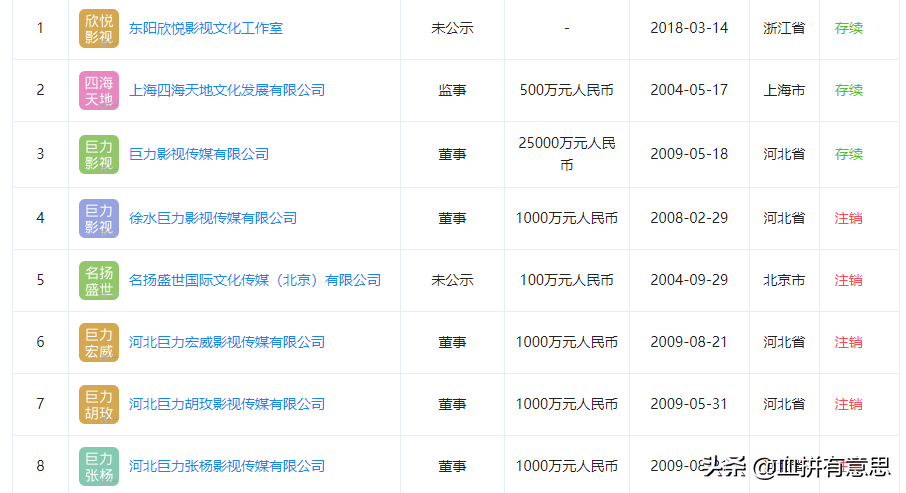Open 东阳欣悦影视文化工作室 company link

[x=206, y=28]
